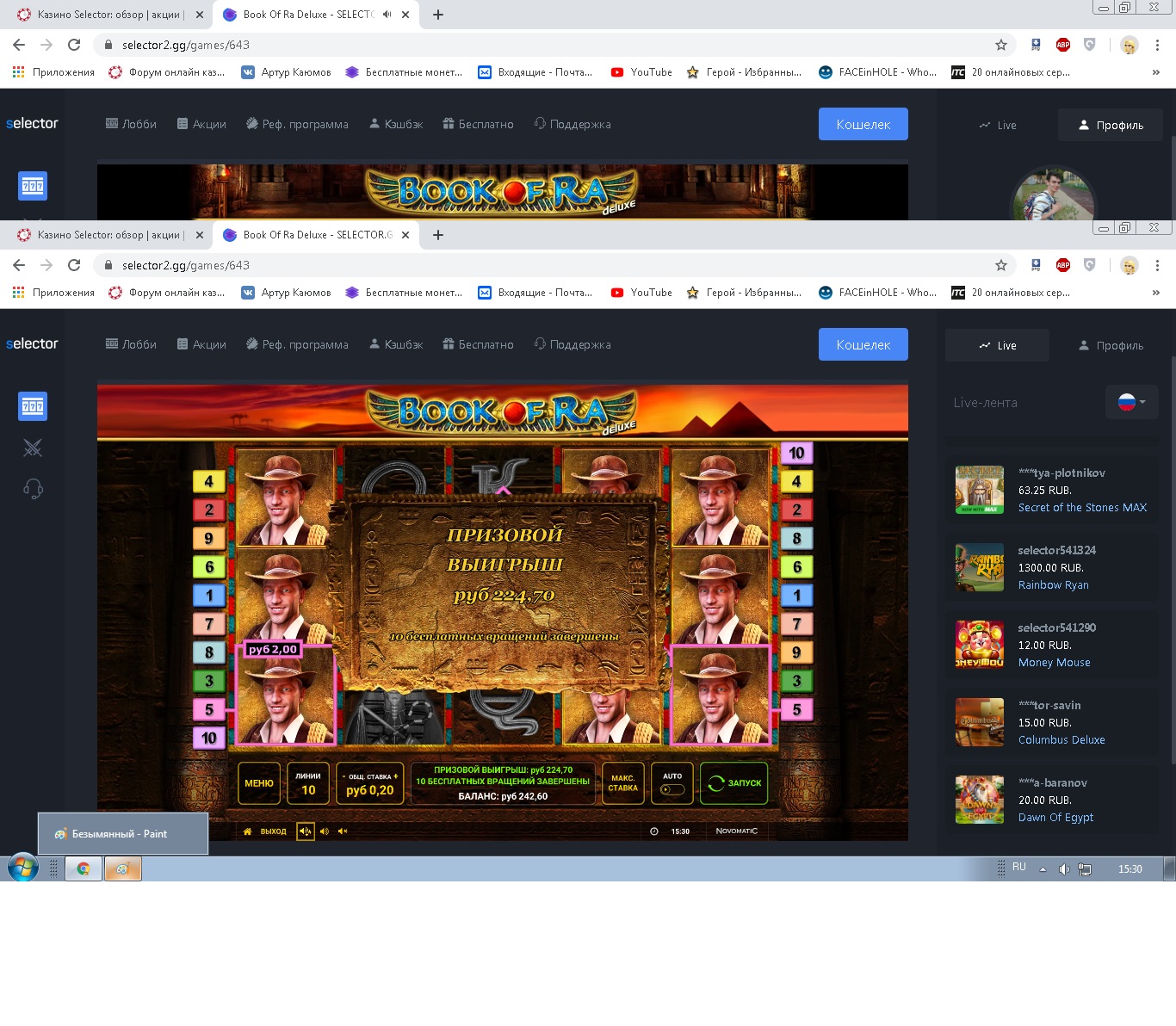The width and height of the screenshot is (1176, 1026).
Task: Click the PNG download extension icon in lower window
Action: click(x=1036, y=265)
